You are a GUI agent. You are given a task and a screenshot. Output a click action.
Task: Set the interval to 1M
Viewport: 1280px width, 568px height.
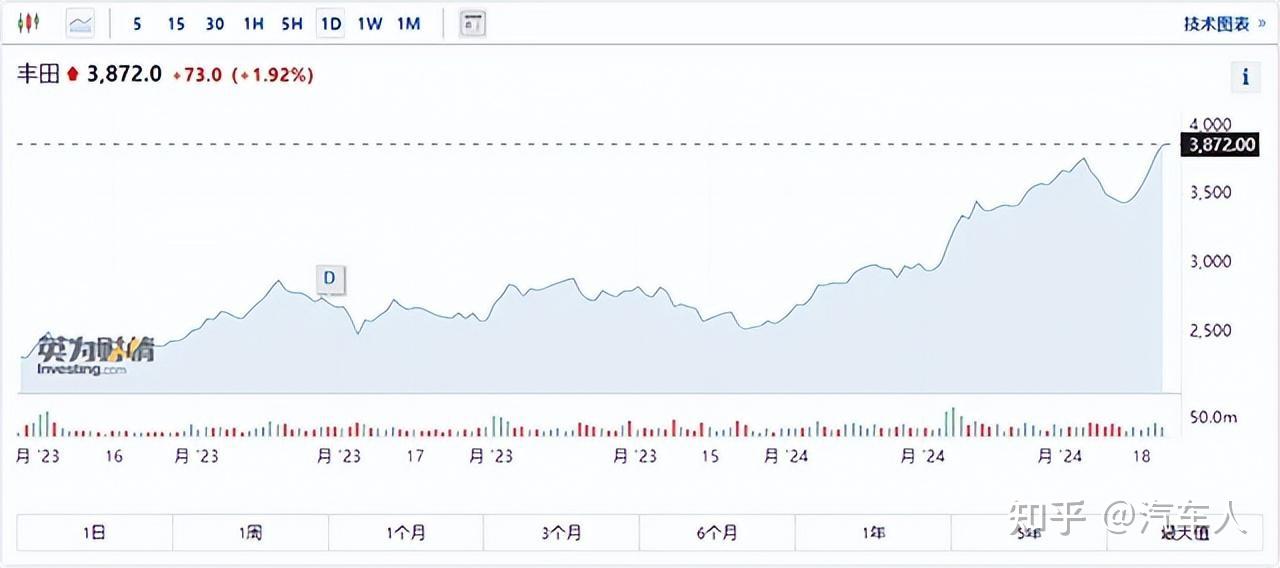point(408,24)
